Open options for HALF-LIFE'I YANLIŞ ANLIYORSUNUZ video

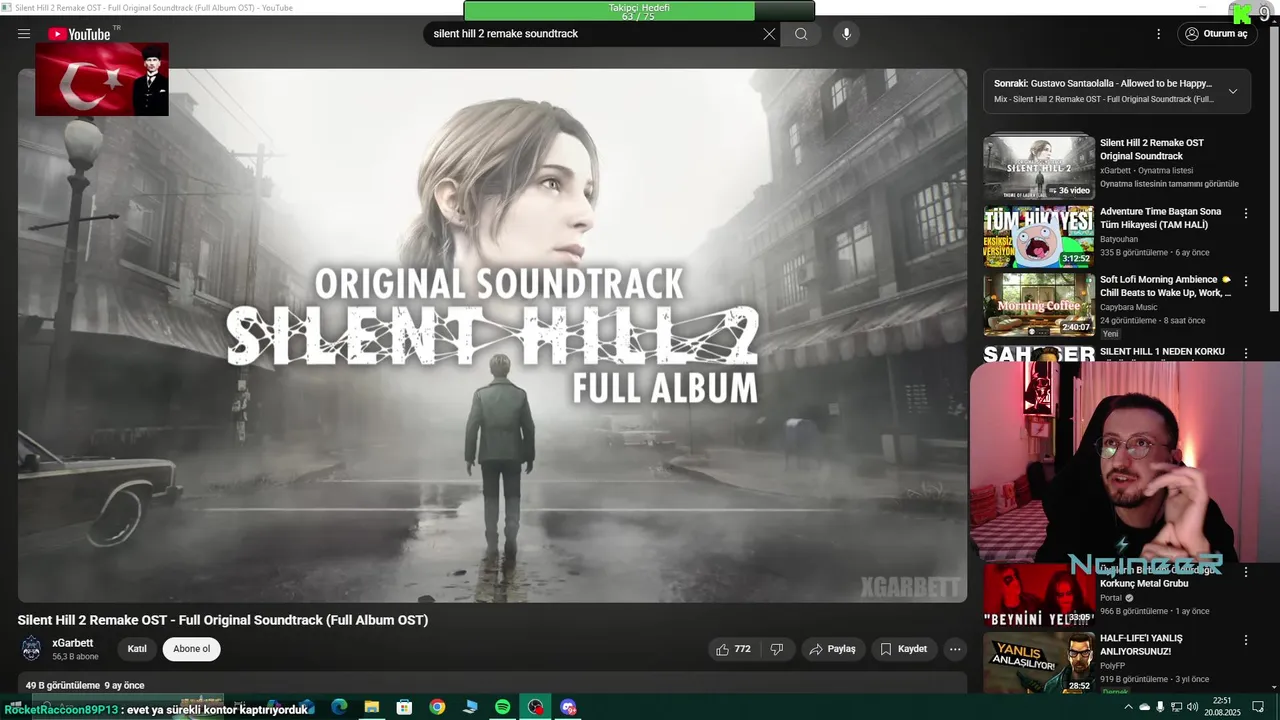click(1246, 640)
